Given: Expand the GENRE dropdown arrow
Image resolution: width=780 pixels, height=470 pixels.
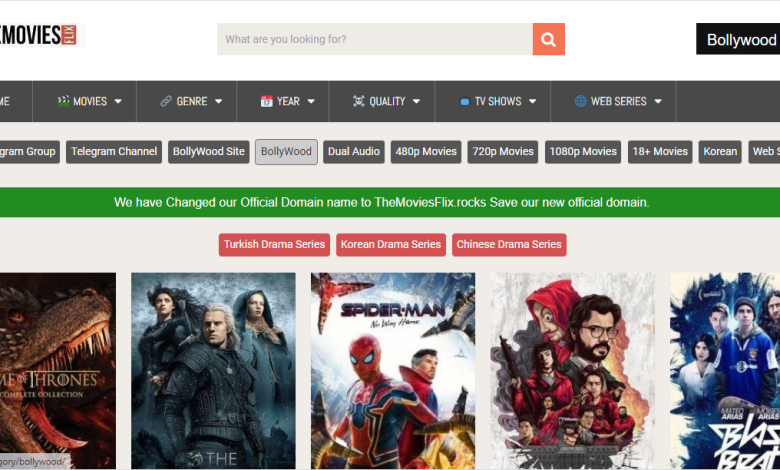Looking at the screenshot, I should [218, 101].
